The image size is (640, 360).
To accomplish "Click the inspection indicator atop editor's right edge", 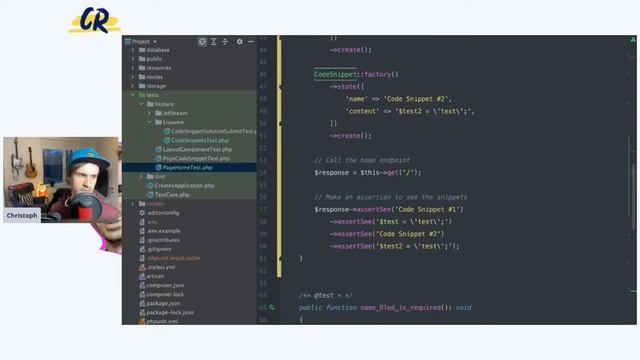I will (x=633, y=40).
